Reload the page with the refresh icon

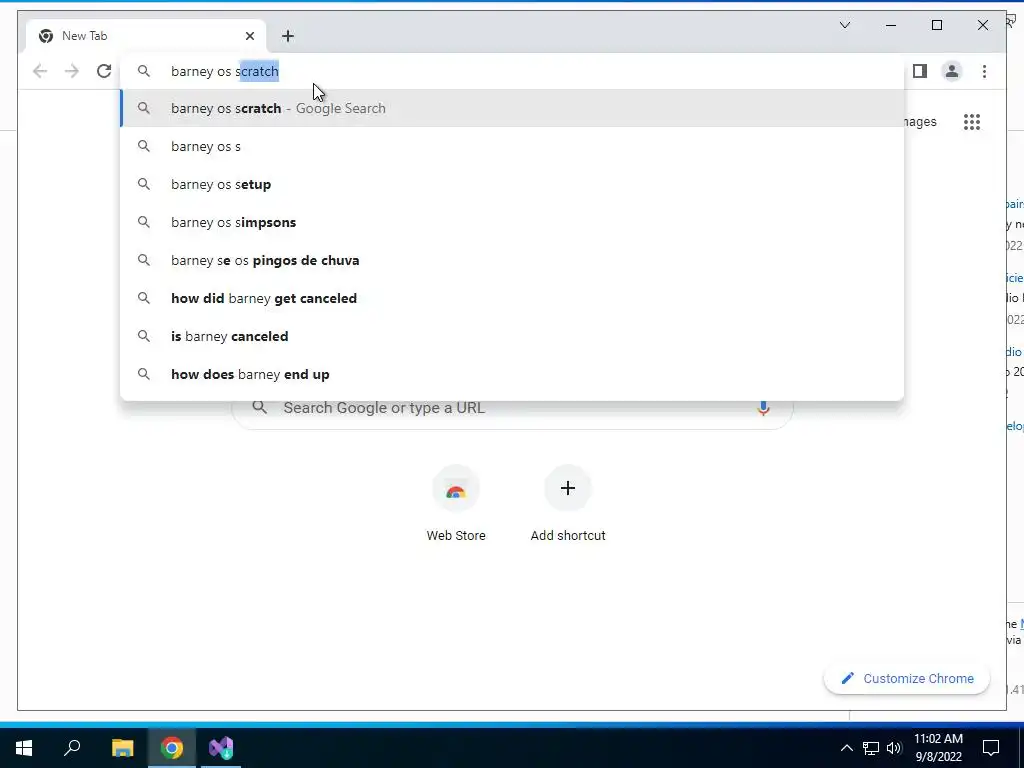104,71
